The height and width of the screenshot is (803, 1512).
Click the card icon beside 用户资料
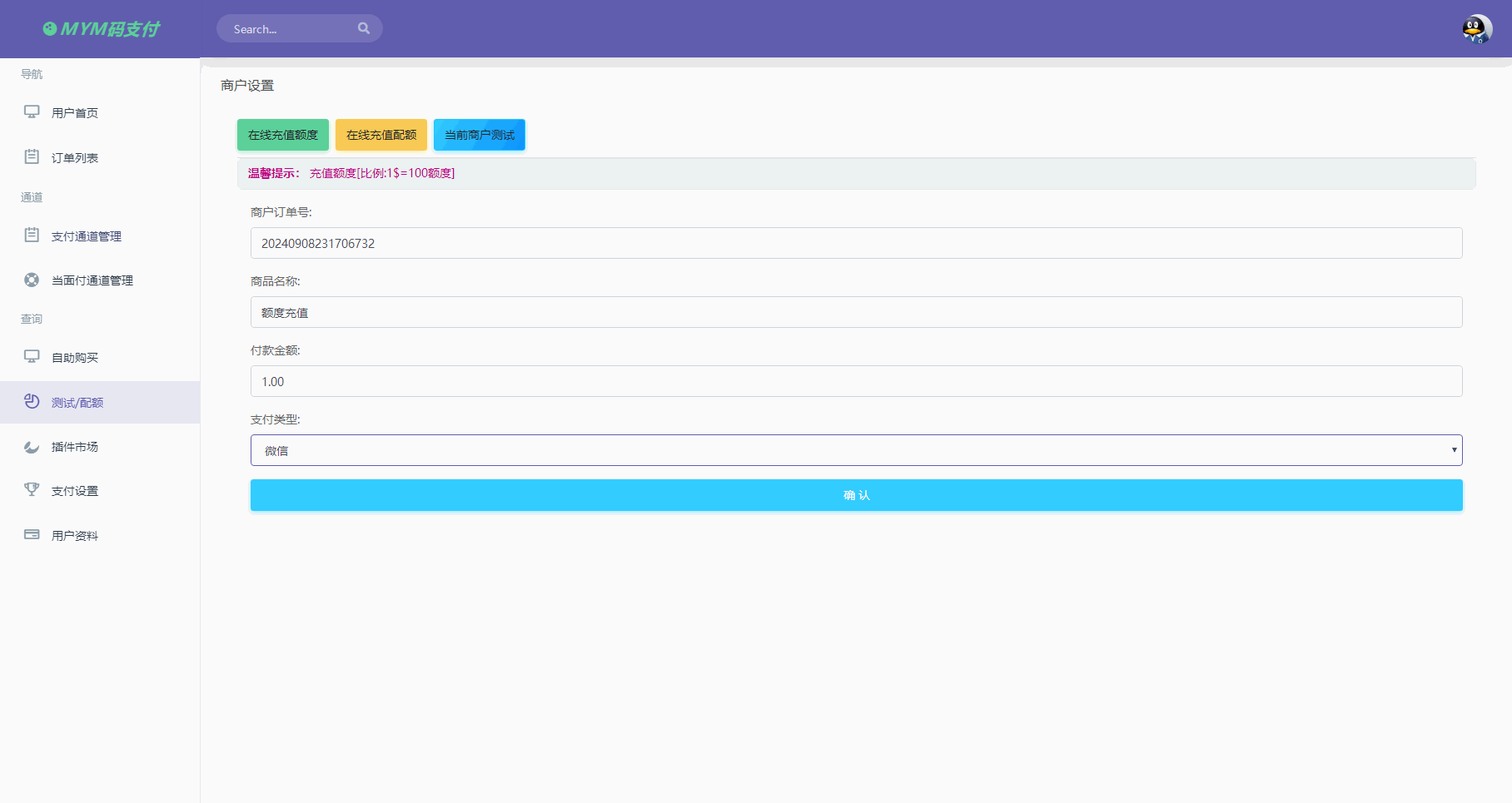tap(32, 535)
